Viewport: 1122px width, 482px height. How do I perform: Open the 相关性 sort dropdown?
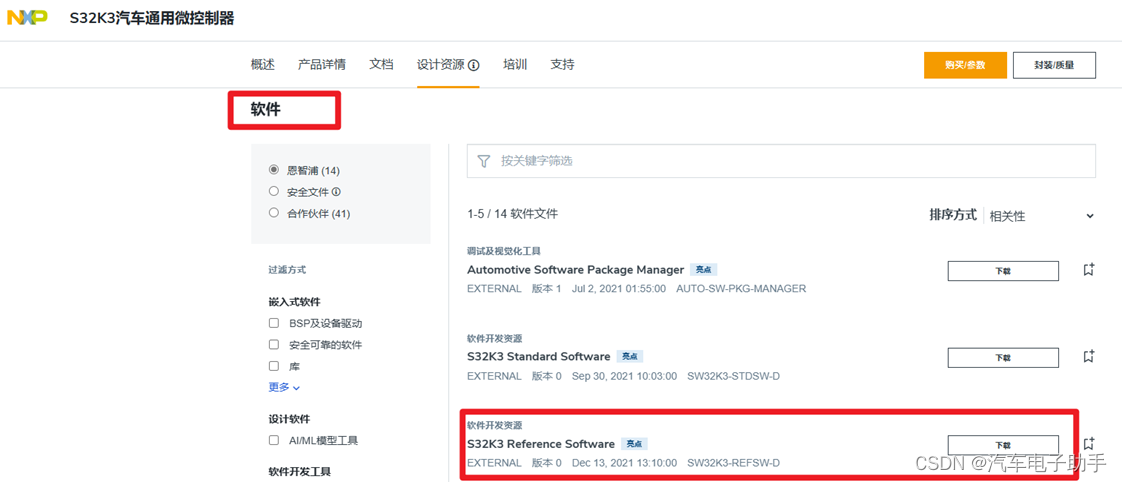pyautogui.click(x=1042, y=216)
